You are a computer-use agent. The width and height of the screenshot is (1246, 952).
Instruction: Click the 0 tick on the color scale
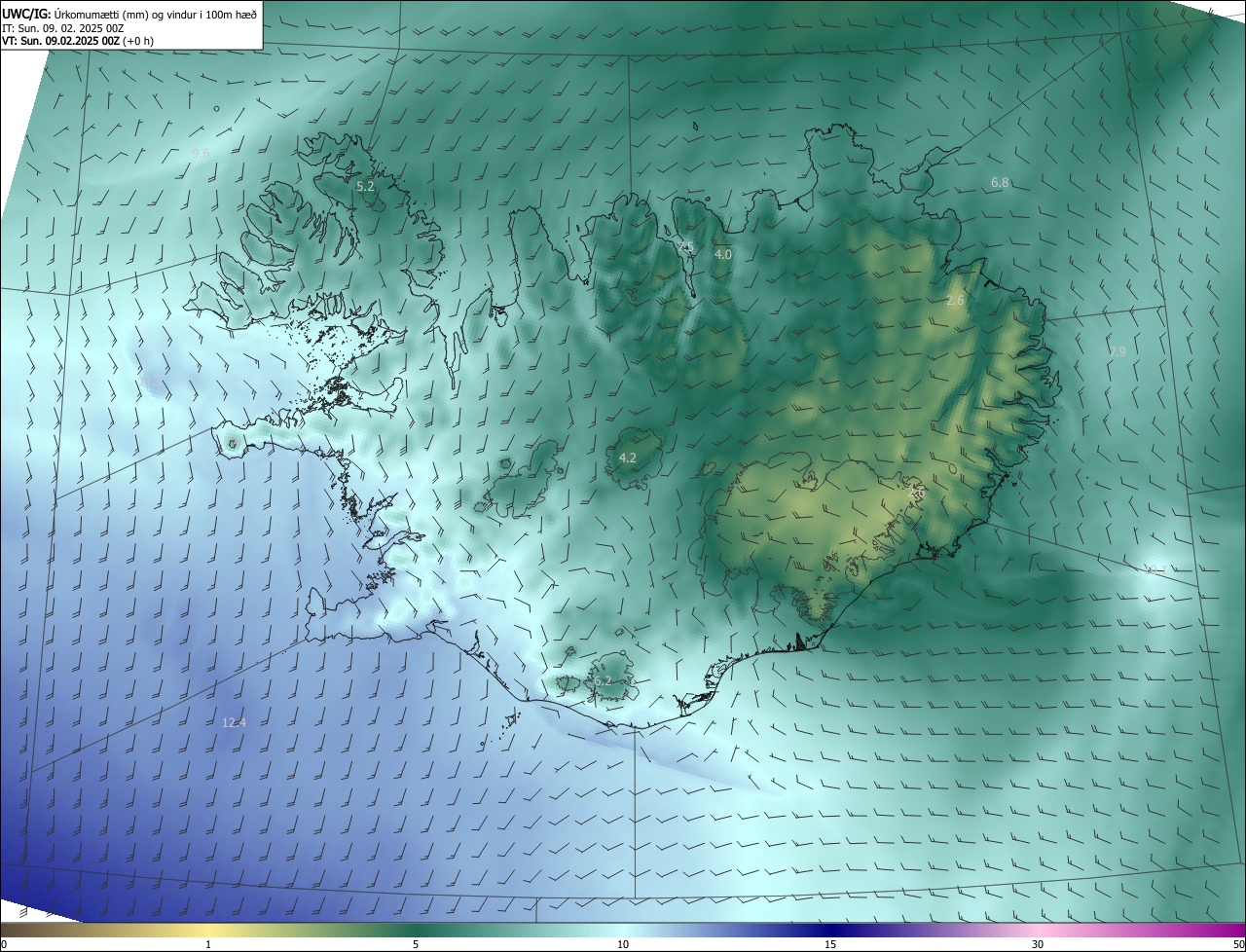4,944
